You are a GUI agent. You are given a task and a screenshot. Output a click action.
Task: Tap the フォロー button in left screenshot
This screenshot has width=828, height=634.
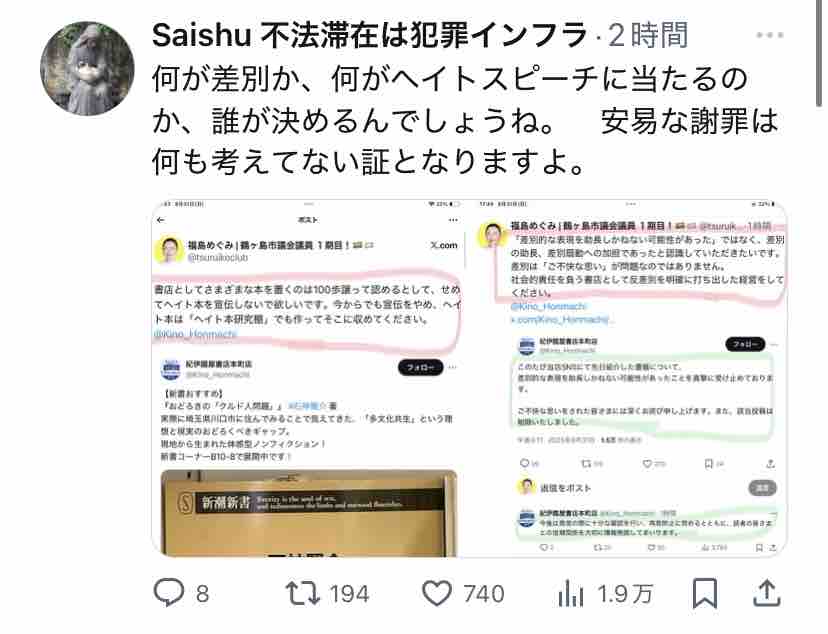[420, 367]
